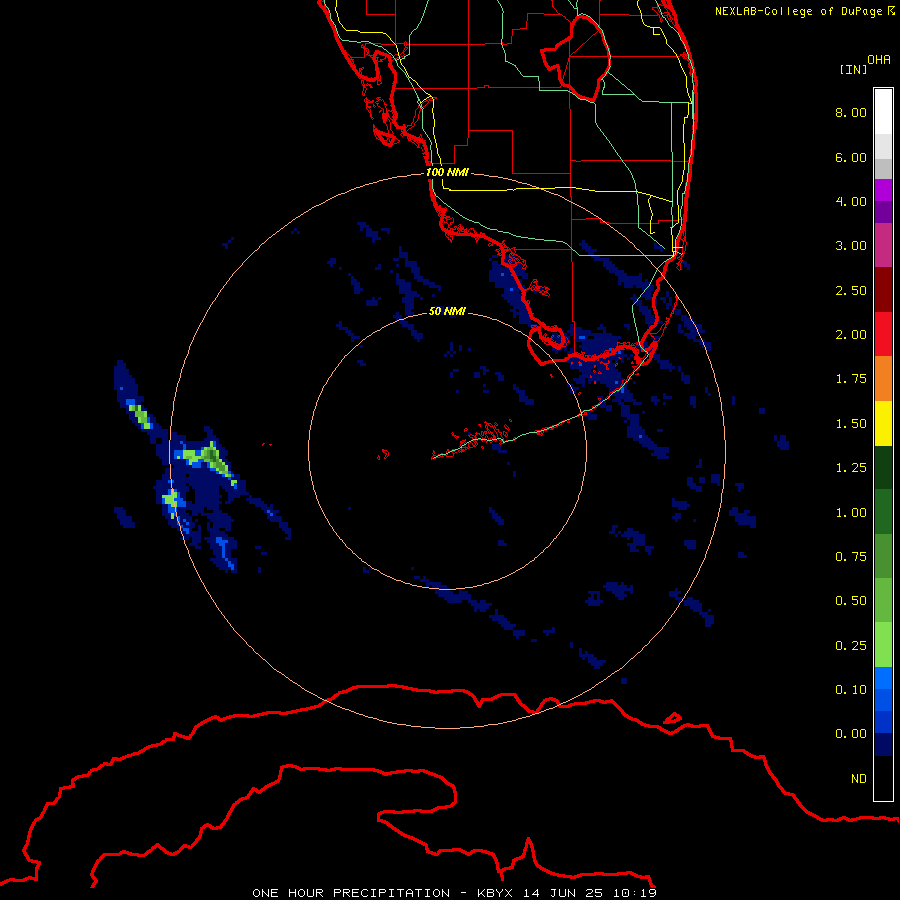This screenshot has height=900, width=900.
Task: Select the dark red 2.50 legend color
Action: [883, 290]
